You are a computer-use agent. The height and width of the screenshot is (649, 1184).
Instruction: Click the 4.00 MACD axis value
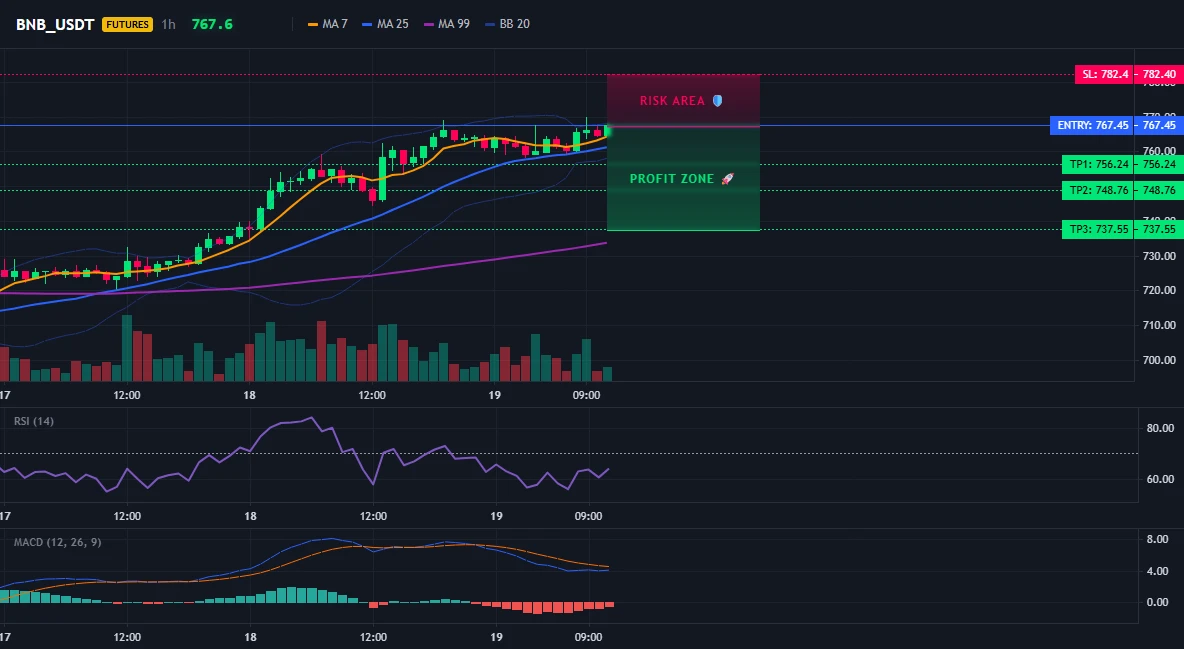pyautogui.click(x=1158, y=571)
